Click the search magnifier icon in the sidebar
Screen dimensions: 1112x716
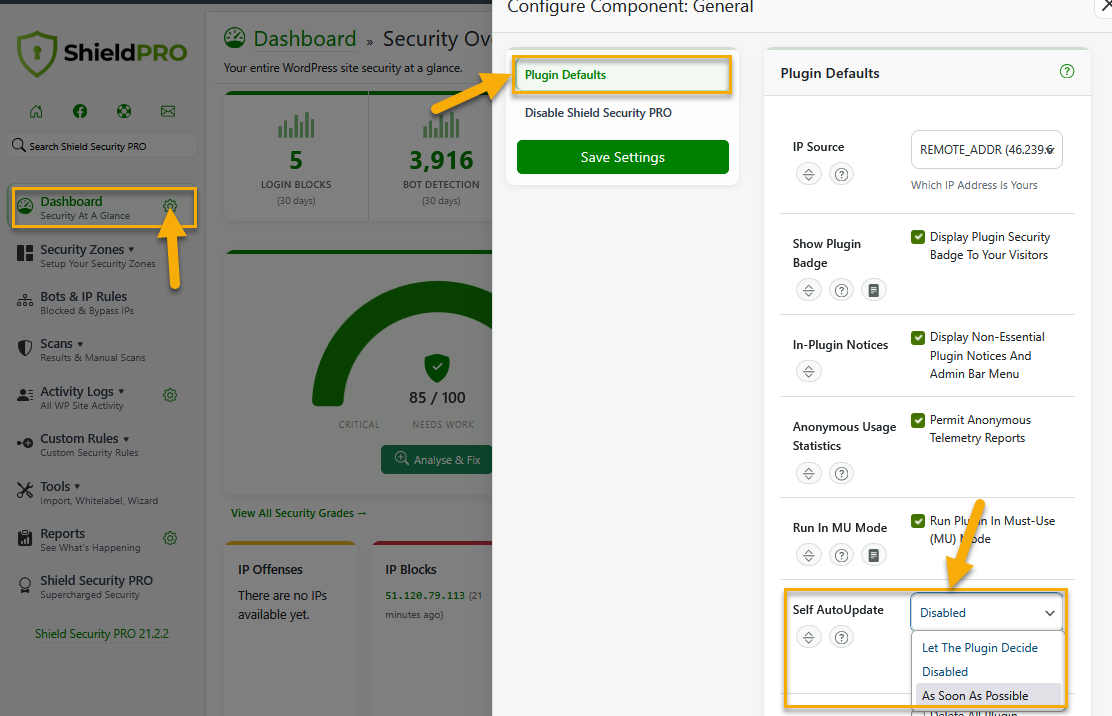pyautogui.click(x=18, y=145)
